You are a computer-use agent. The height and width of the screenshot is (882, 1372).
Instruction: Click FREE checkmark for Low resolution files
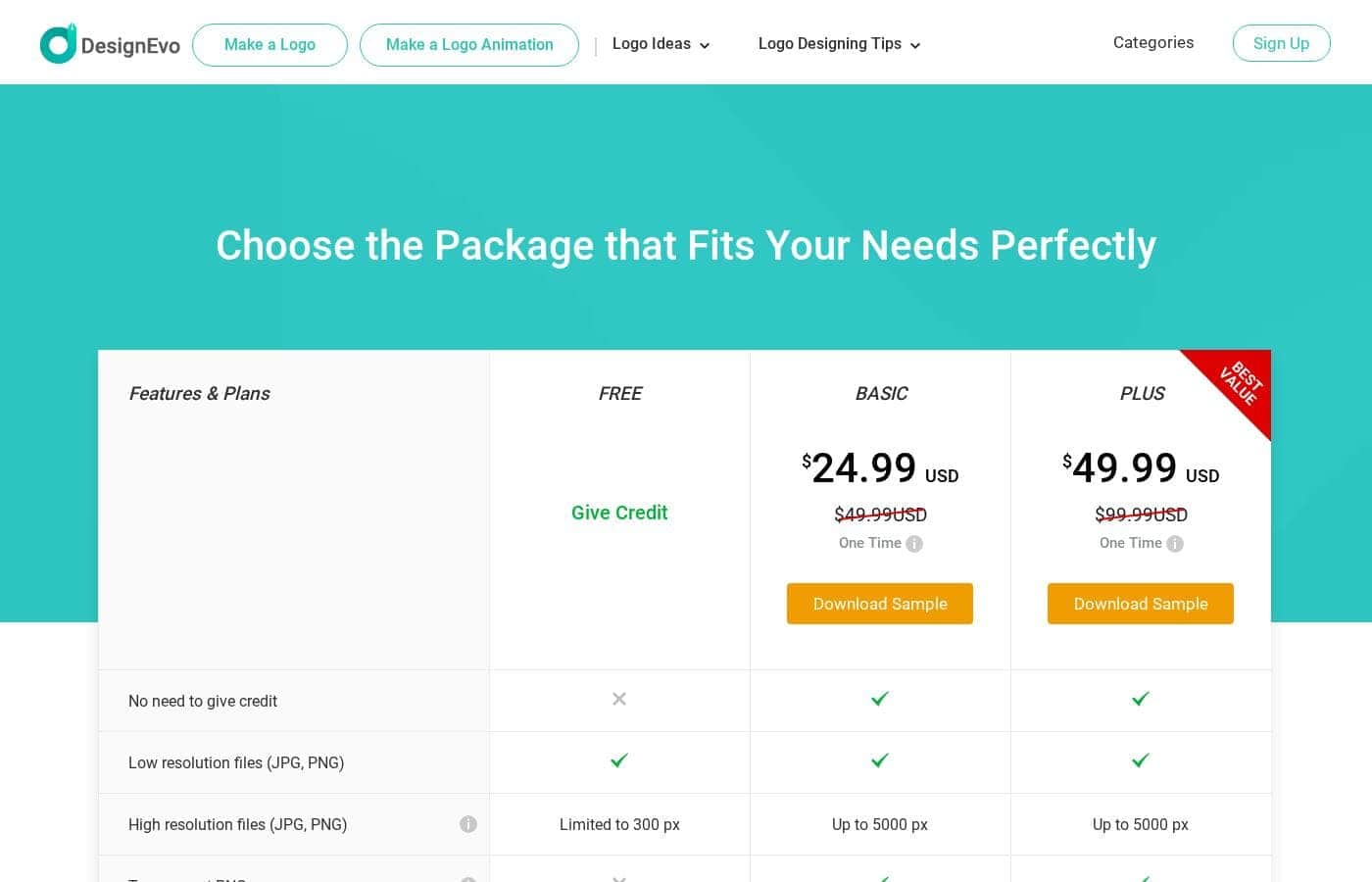tap(619, 760)
